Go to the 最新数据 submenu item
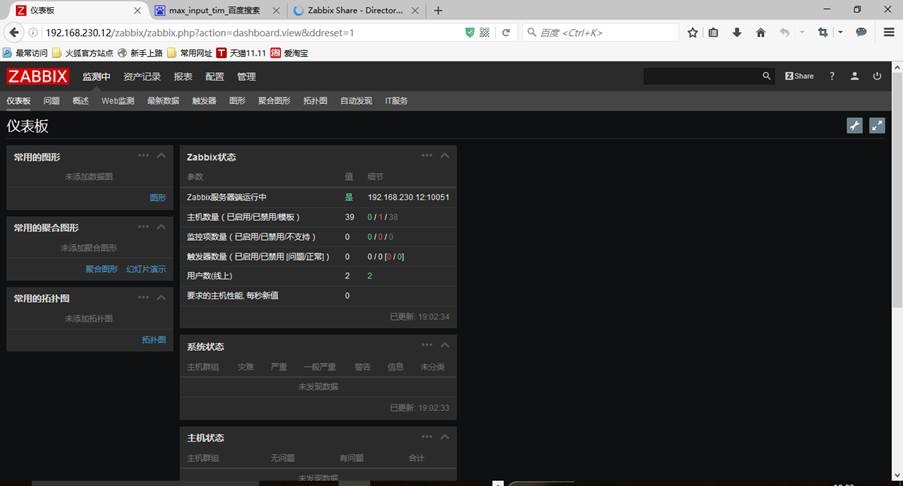Screen dimensions: 903x486 (163, 101)
